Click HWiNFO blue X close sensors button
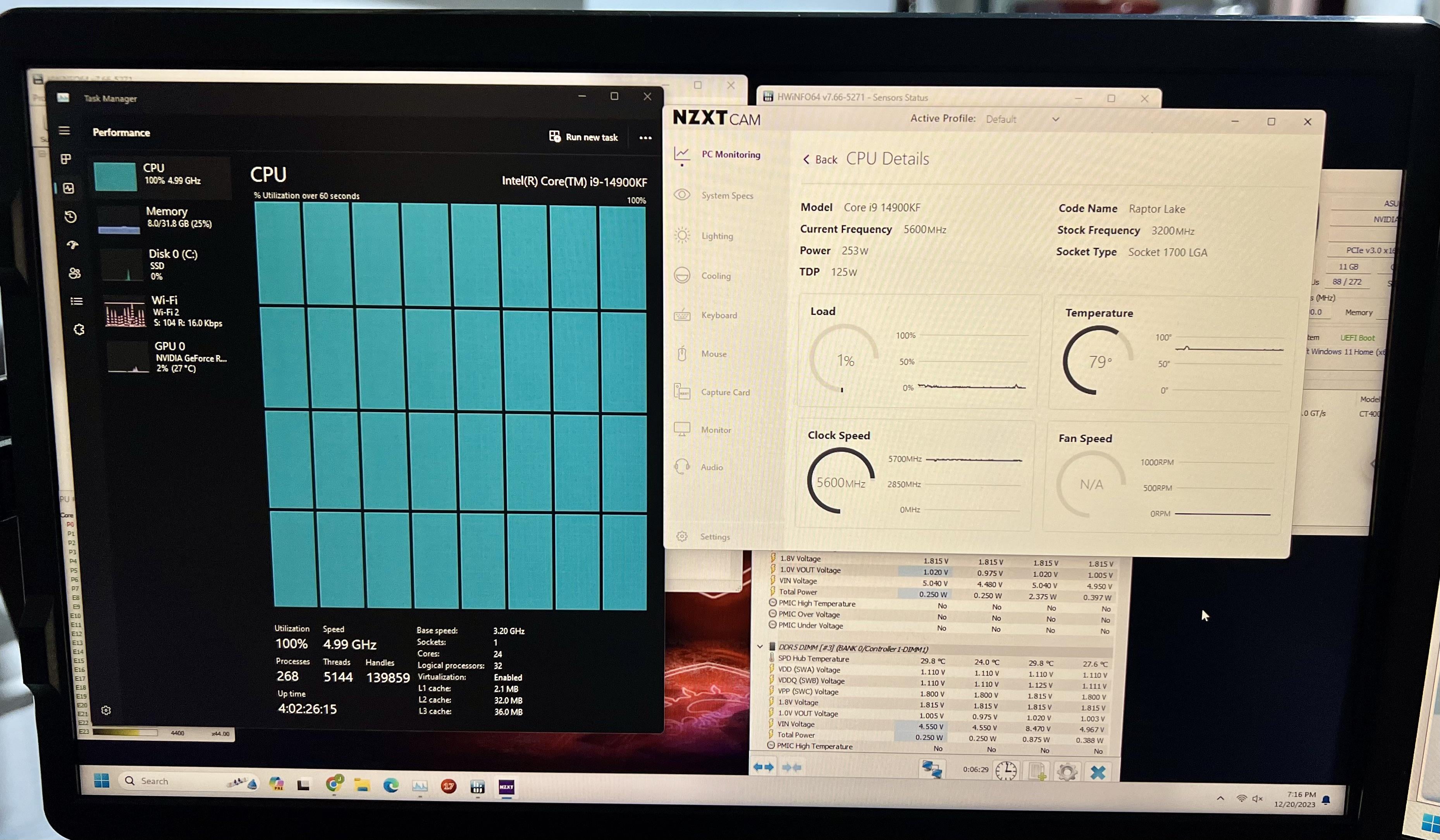This screenshot has width=1440, height=840. (1098, 773)
